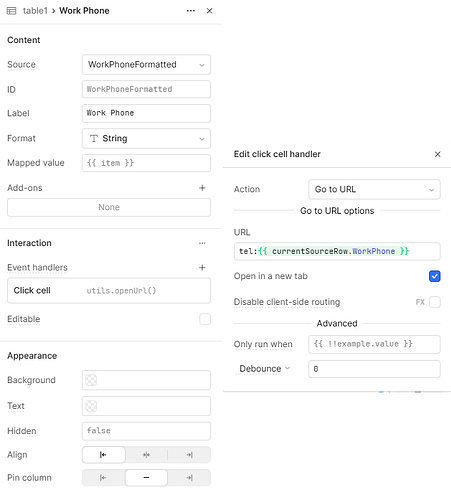Click the table1 breadcrumb link
The width and height of the screenshot is (451, 500).
pos(35,11)
